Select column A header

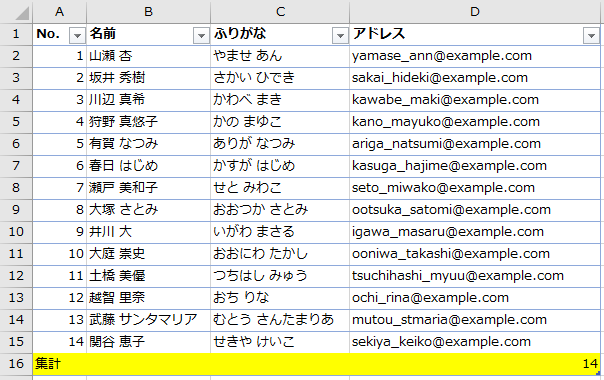point(59,12)
